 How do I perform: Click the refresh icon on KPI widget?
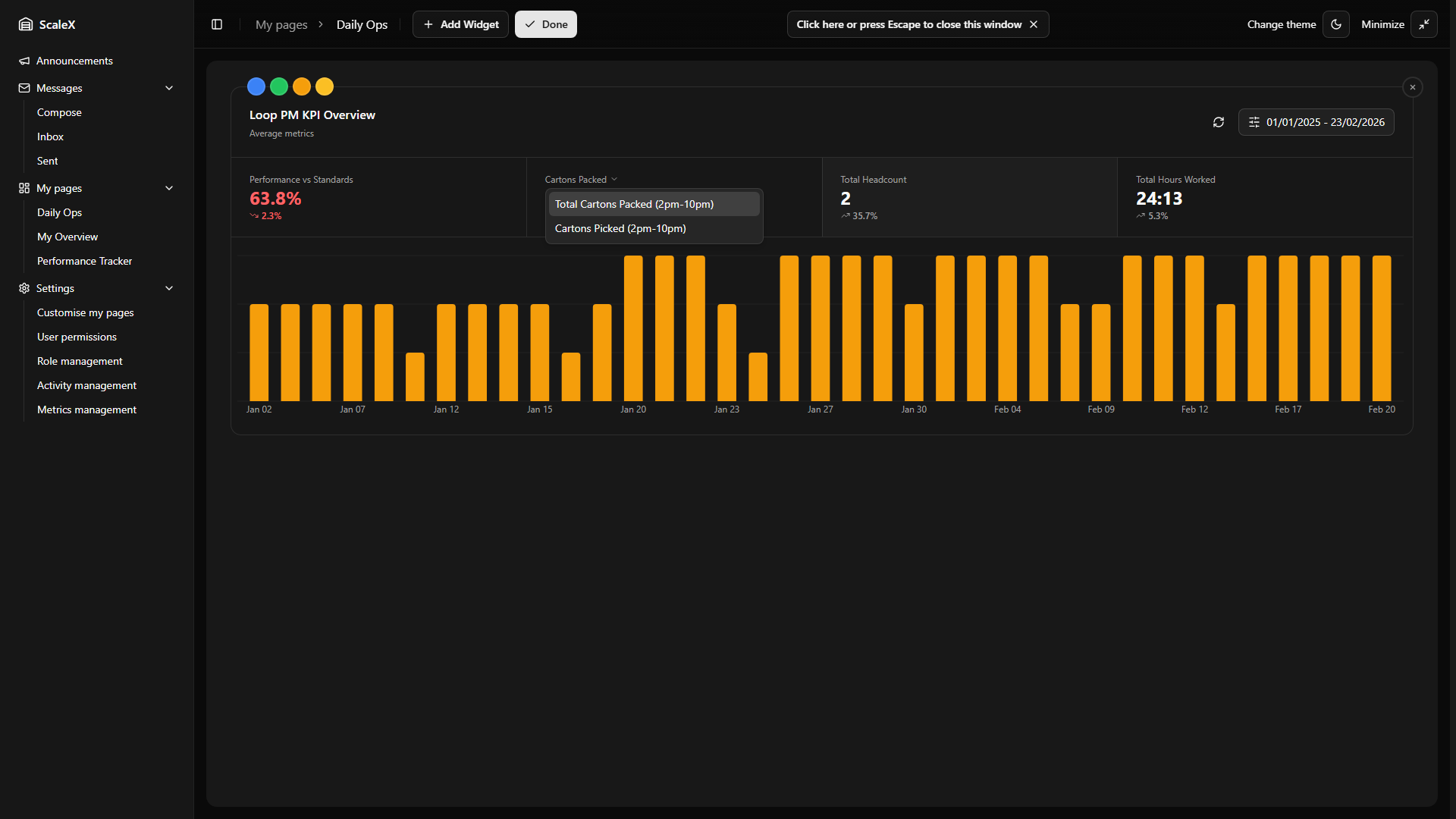[1219, 122]
